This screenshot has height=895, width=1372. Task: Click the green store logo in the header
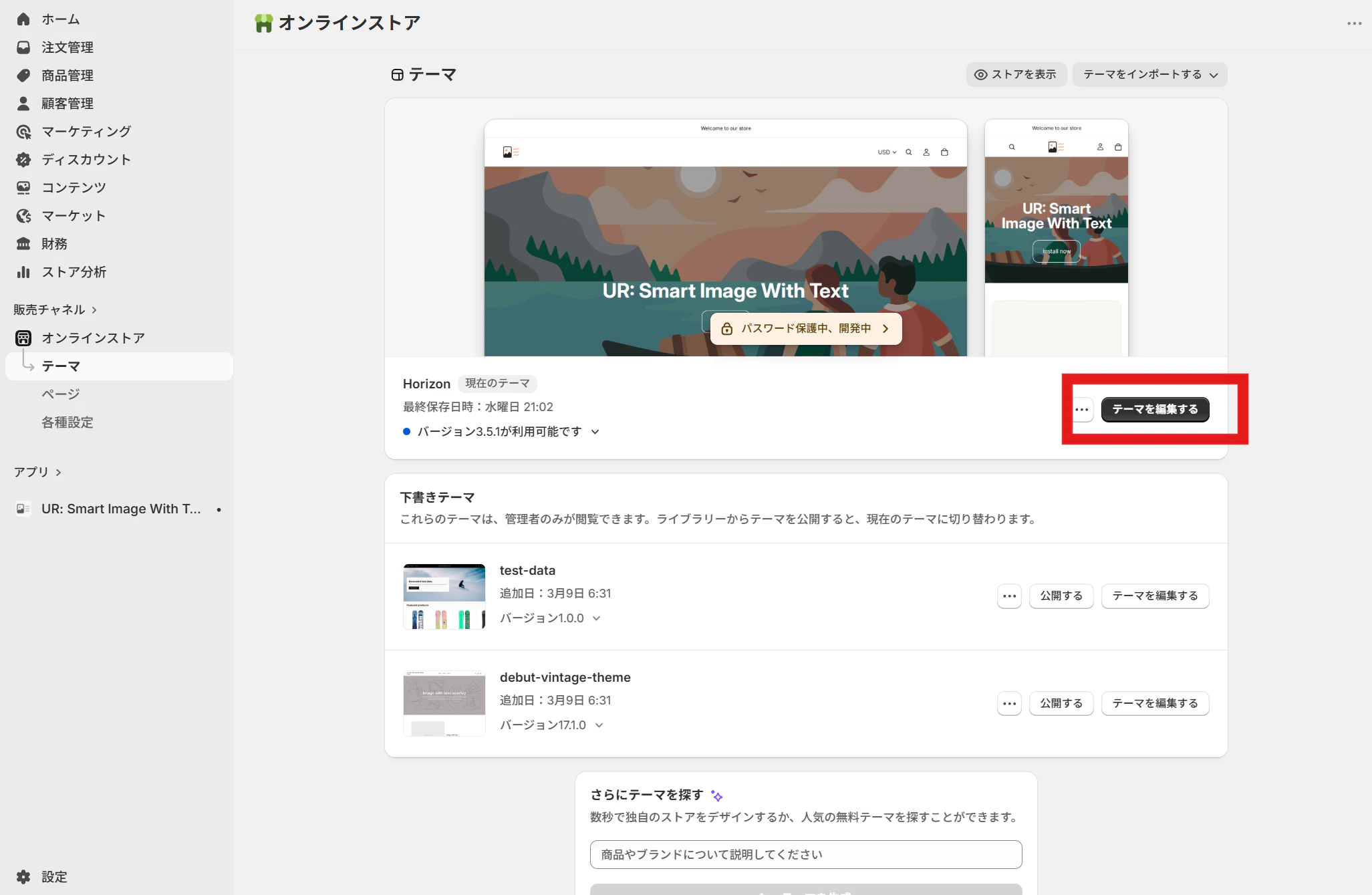tap(264, 23)
